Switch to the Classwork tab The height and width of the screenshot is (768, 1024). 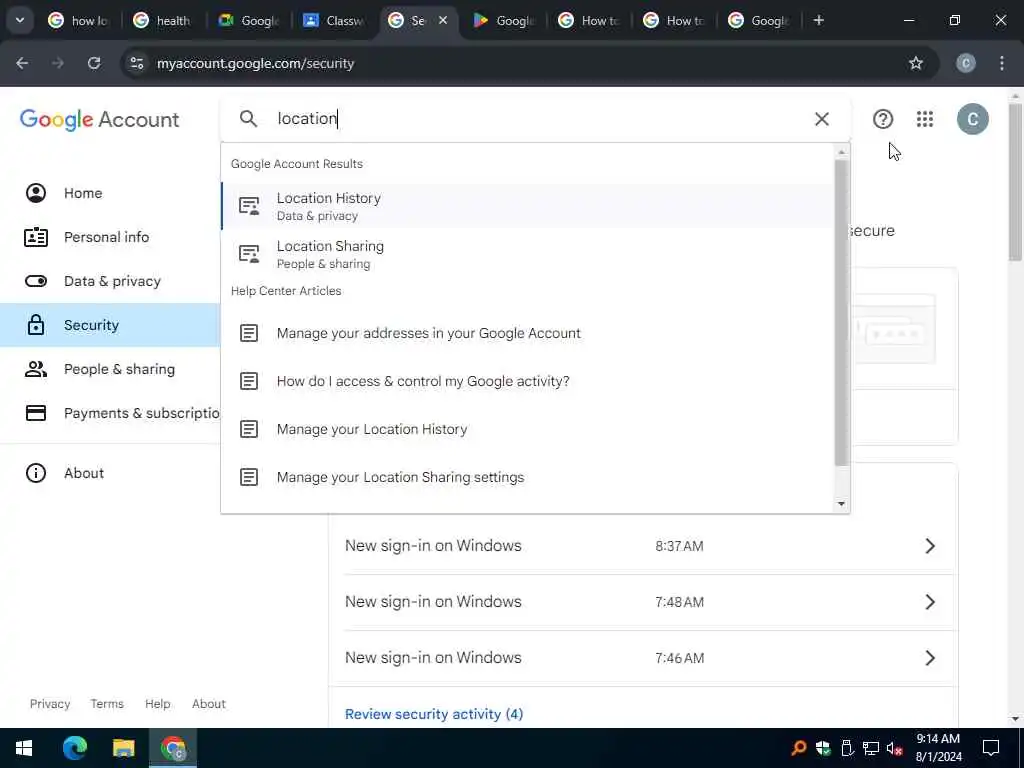coord(333,20)
